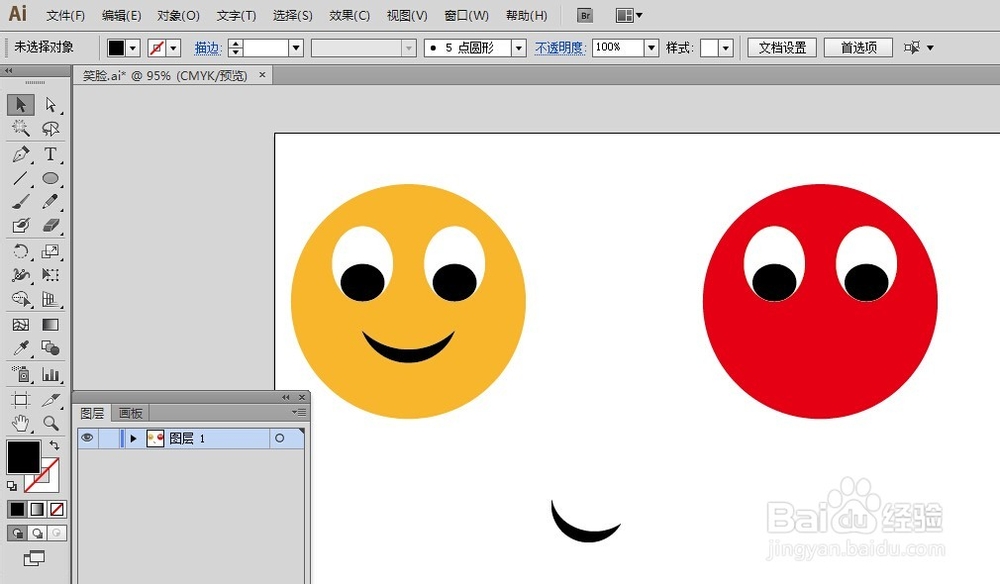
Task: Choose the Hand tool
Action: (20, 423)
